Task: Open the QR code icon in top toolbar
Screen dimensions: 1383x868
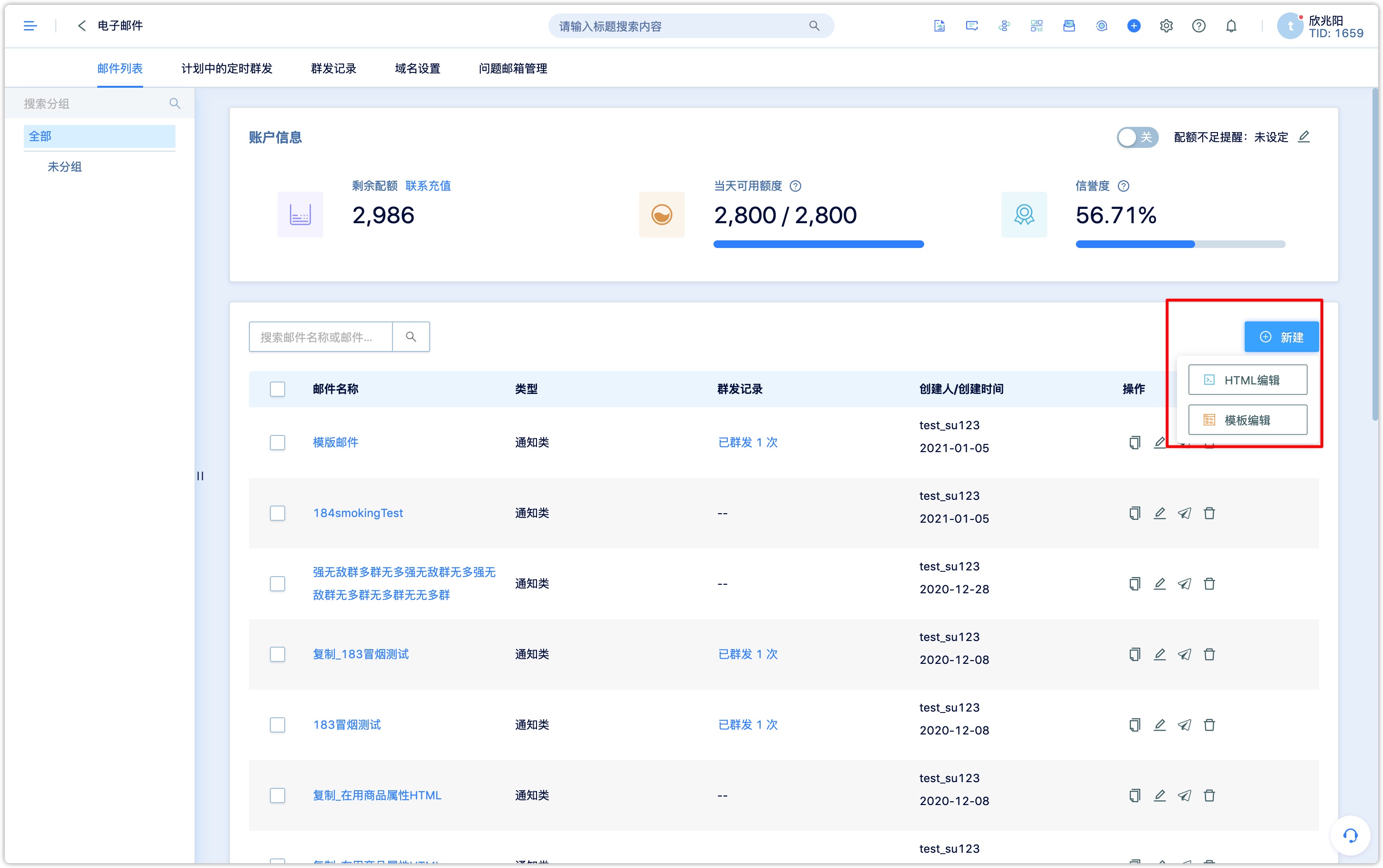Action: click(1036, 26)
